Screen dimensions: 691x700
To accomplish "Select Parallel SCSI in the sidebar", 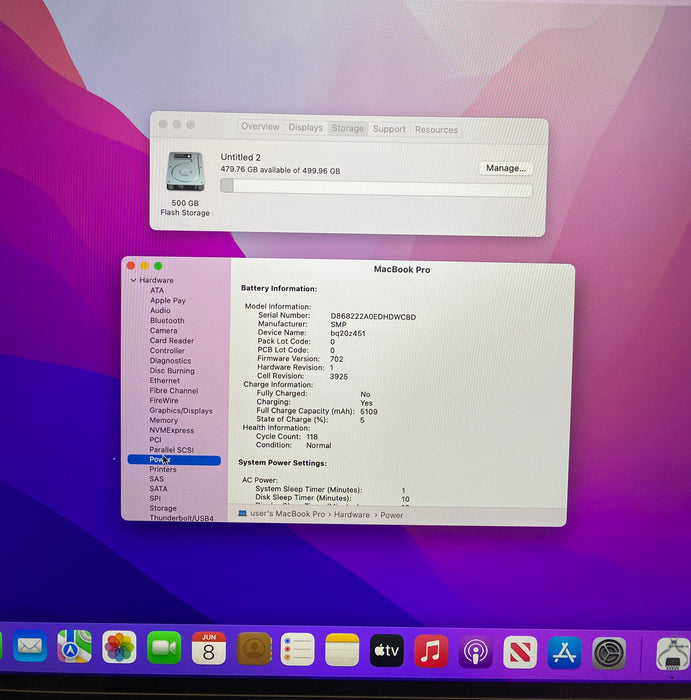I will click(x=171, y=450).
